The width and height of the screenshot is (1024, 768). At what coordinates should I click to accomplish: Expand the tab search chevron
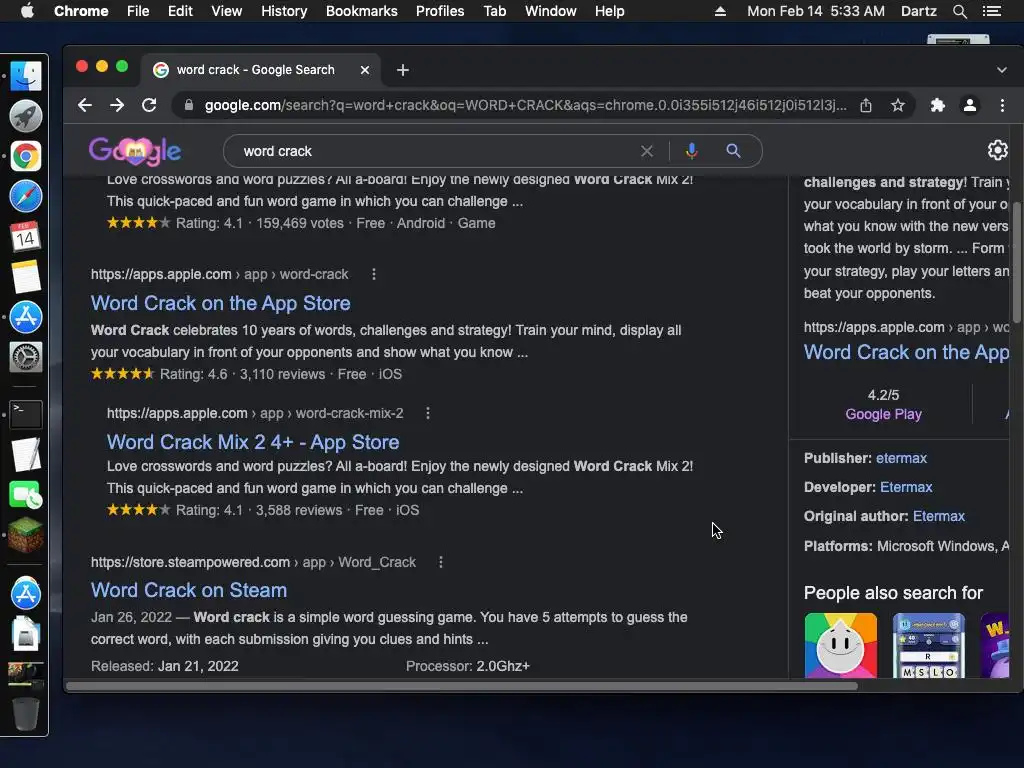pyautogui.click(x=1002, y=70)
